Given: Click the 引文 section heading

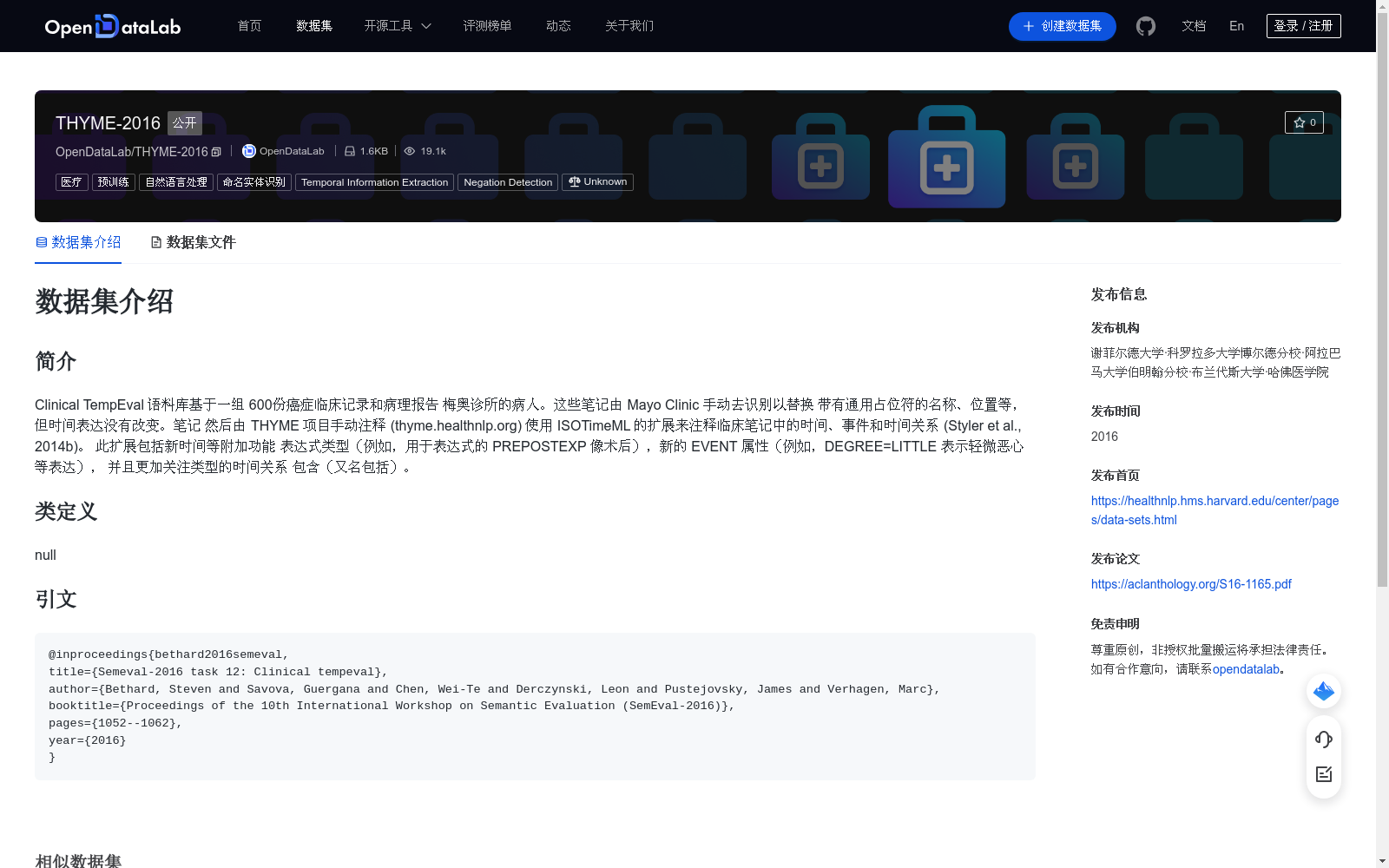Looking at the screenshot, I should click(56, 600).
